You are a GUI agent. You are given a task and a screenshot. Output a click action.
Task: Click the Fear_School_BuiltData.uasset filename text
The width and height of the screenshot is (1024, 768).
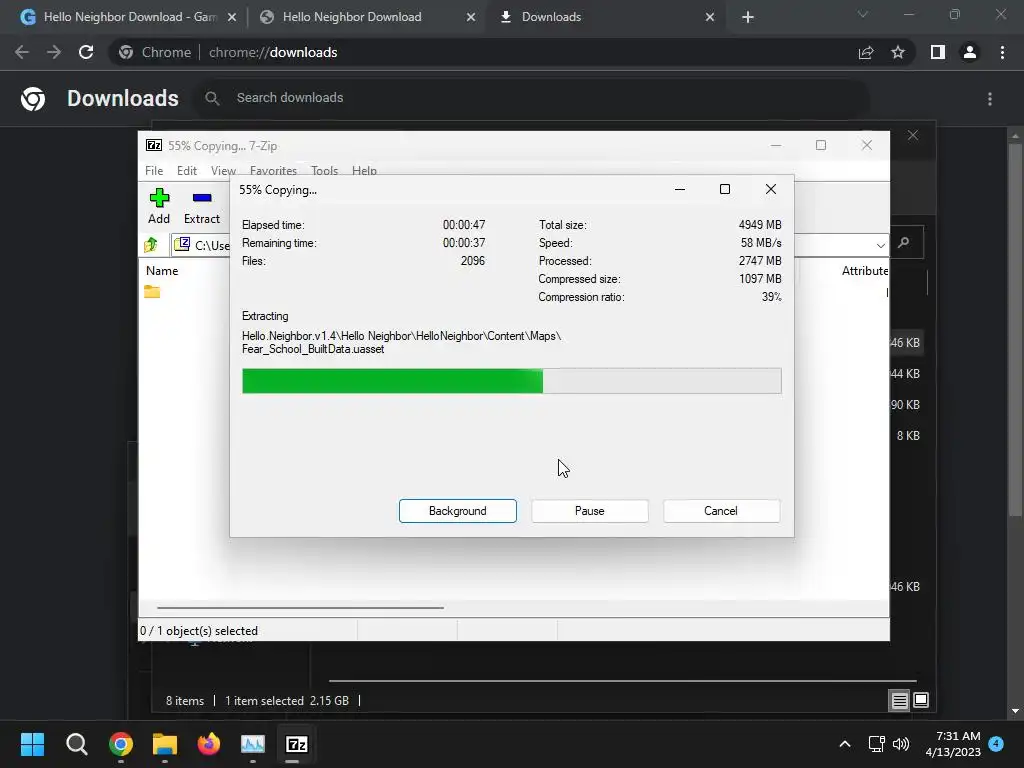(x=313, y=349)
